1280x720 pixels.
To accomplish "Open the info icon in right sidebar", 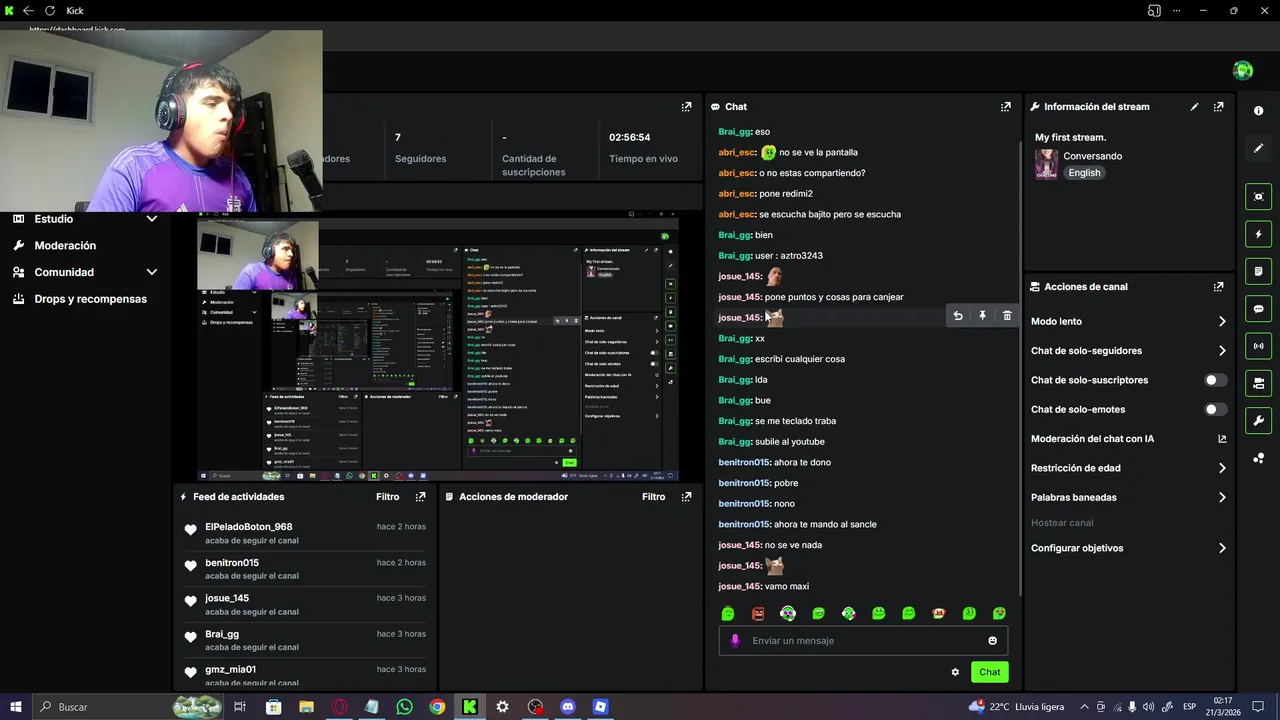I will pos(1259,111).
